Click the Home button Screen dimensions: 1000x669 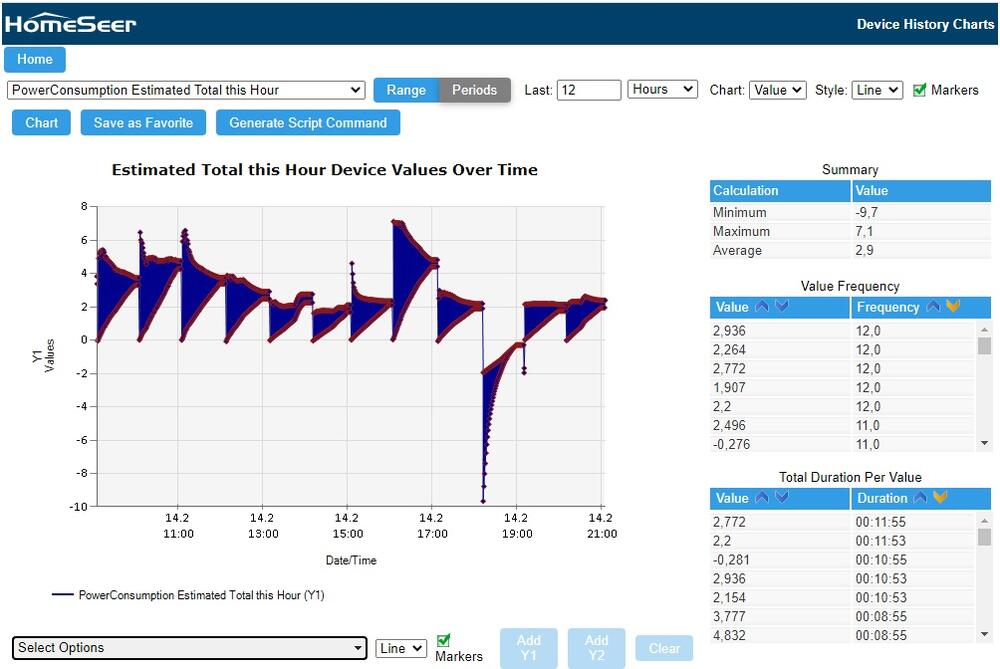[x=35, y=59]
